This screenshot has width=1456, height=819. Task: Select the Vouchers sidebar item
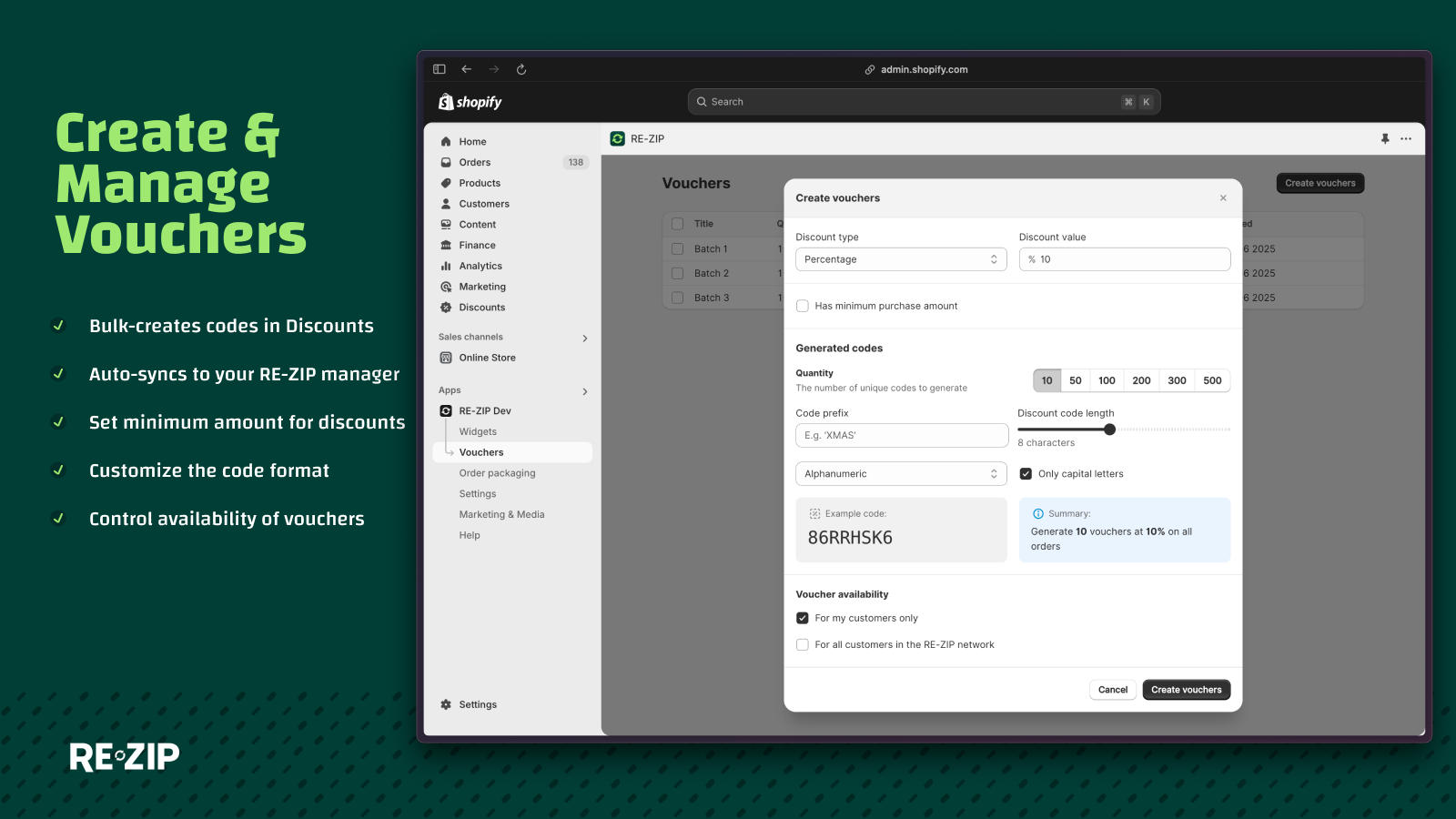512,452
